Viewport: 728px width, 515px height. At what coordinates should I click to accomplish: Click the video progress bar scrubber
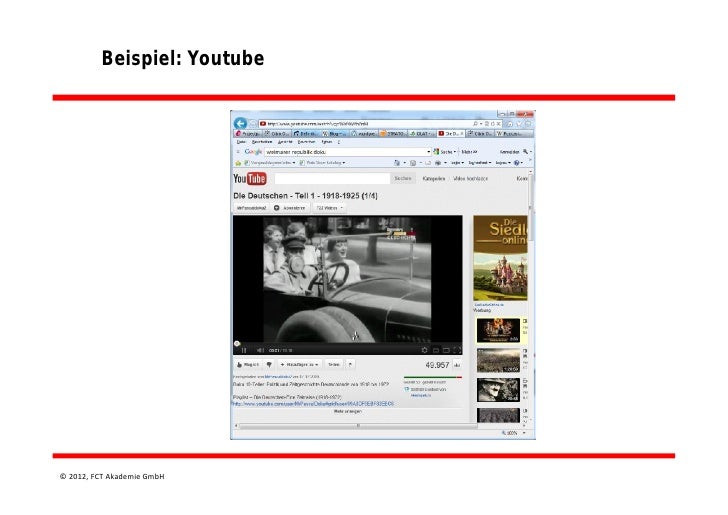click(x=237, y=343)
